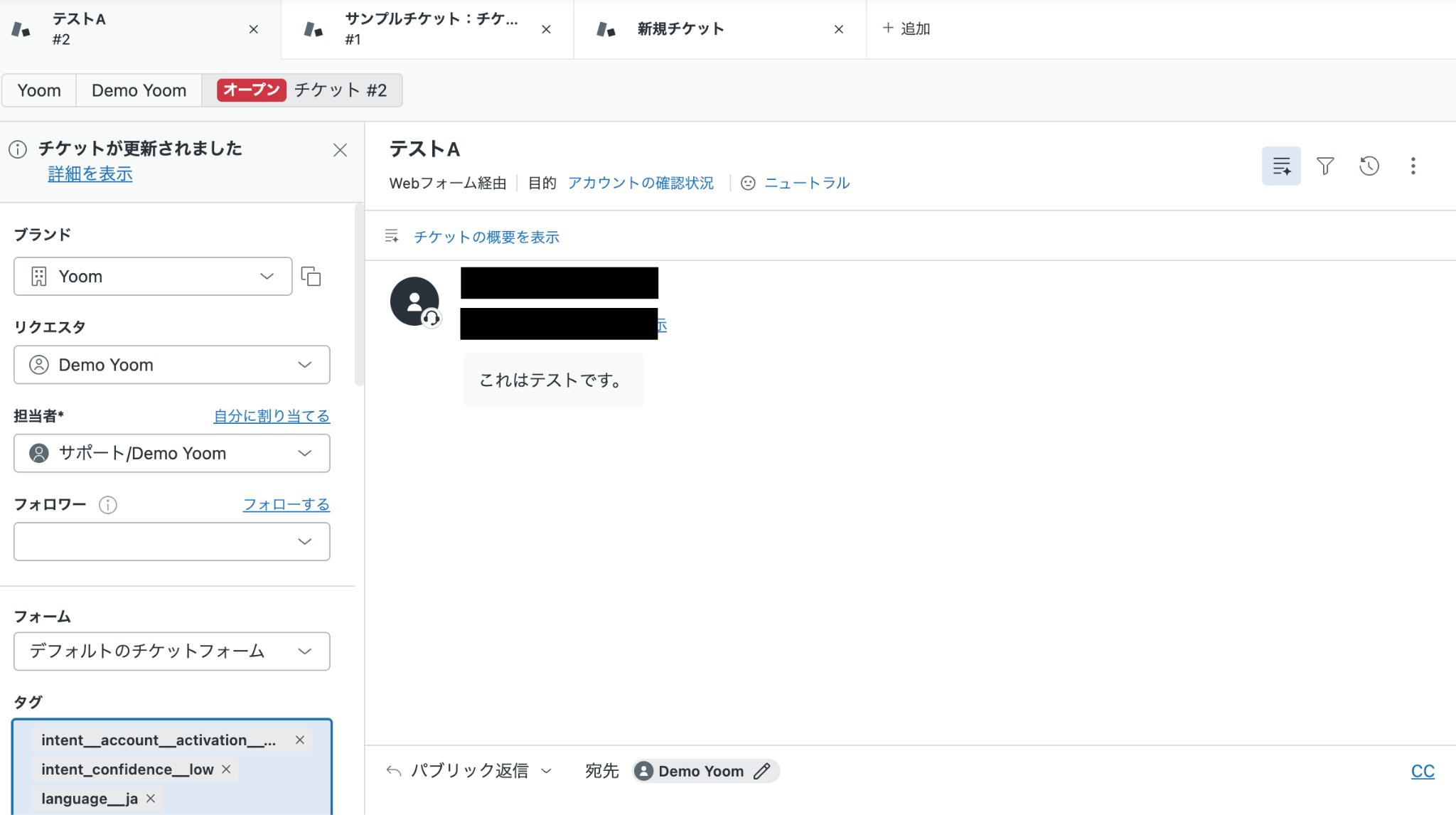Click the 自分に割り当てる link
The image size is (1456, 815).
pyautogui.click(x=272, y=416)
